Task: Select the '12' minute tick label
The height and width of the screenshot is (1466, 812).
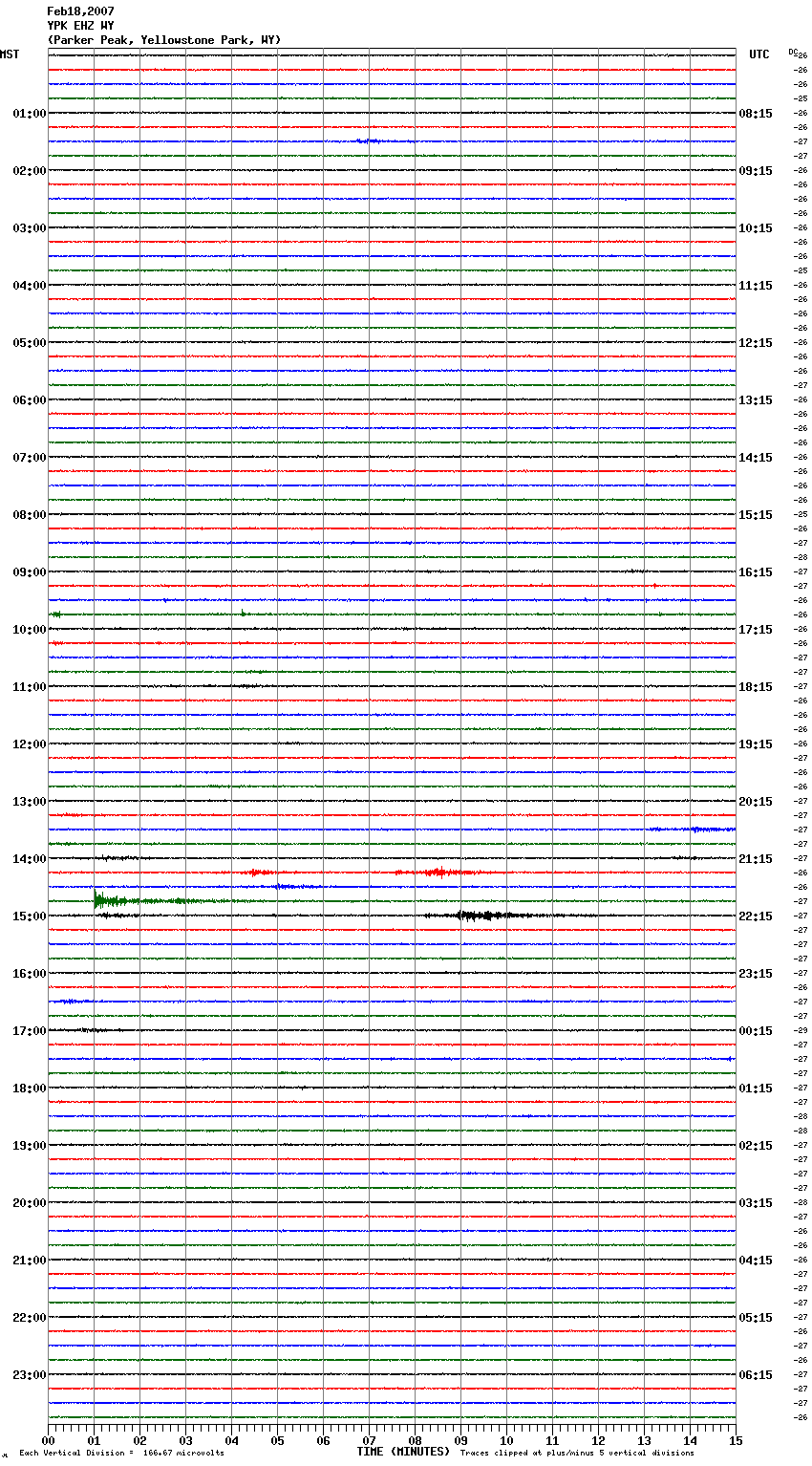Action: (598, 1440)
